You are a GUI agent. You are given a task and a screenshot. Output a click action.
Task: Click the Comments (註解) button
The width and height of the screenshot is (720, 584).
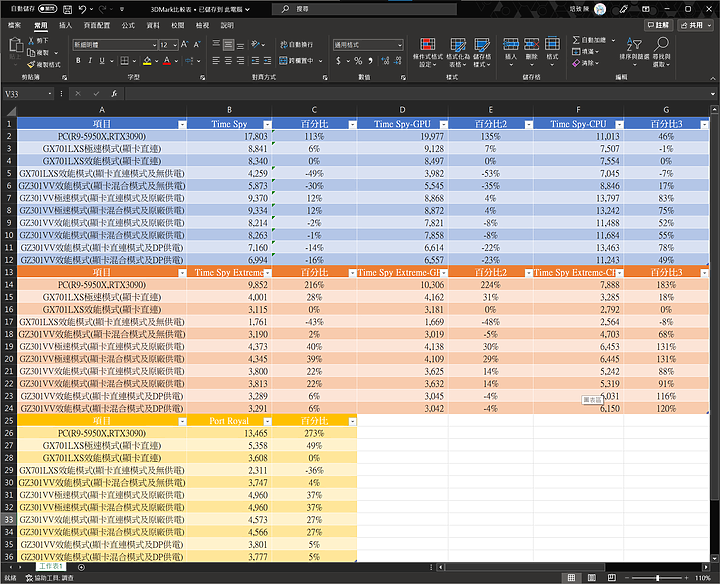pyautogui.click(x=658, y=25)
